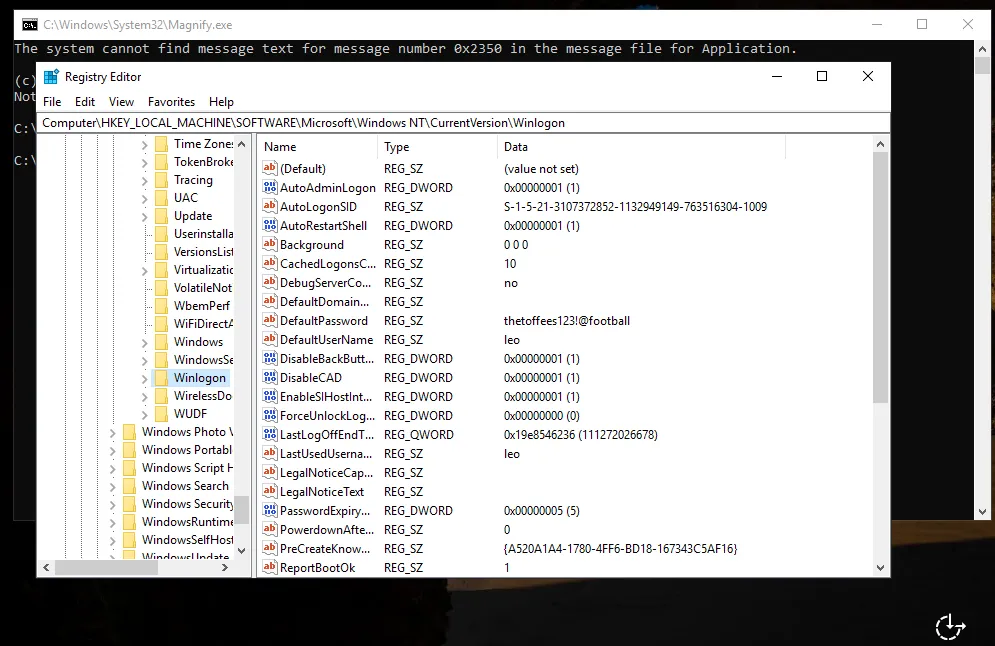Expand the Windows Security tree node

(x=112, y=504)
